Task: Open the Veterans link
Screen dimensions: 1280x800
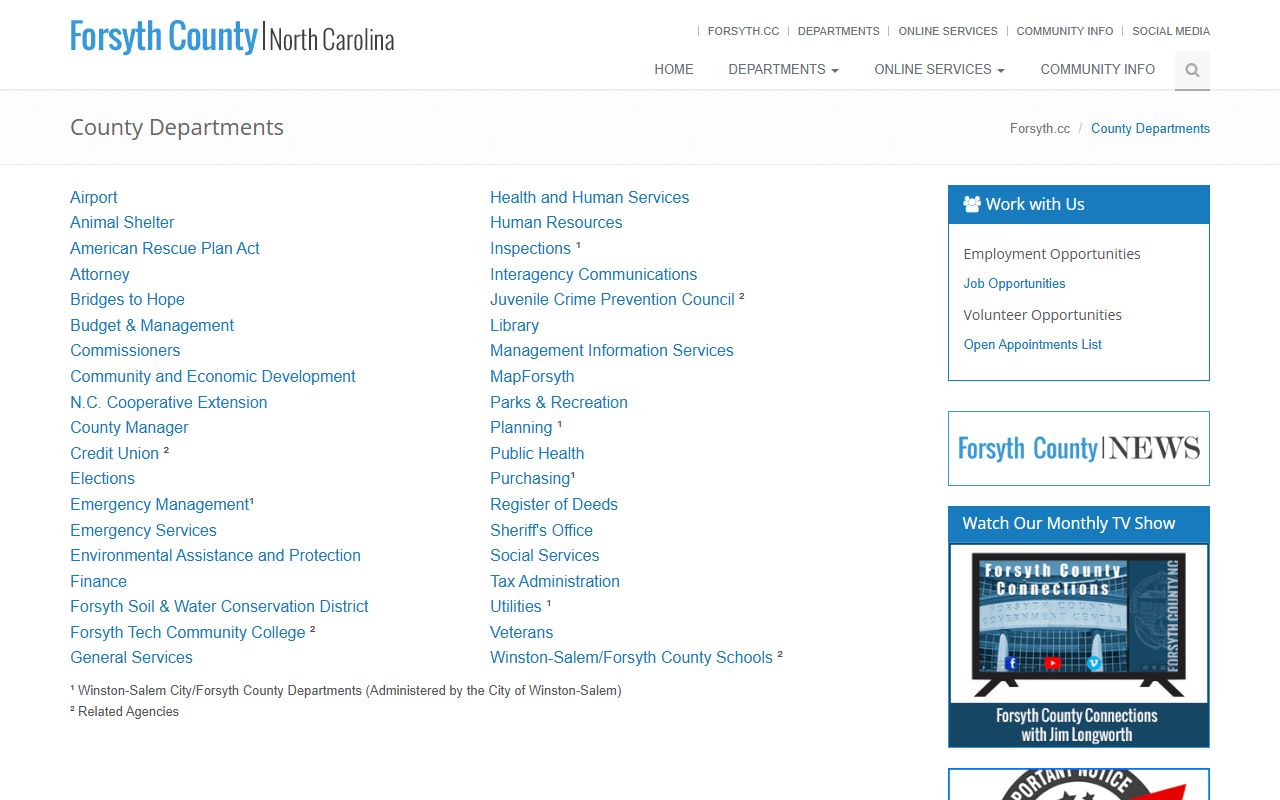Action: click(521, 632)
